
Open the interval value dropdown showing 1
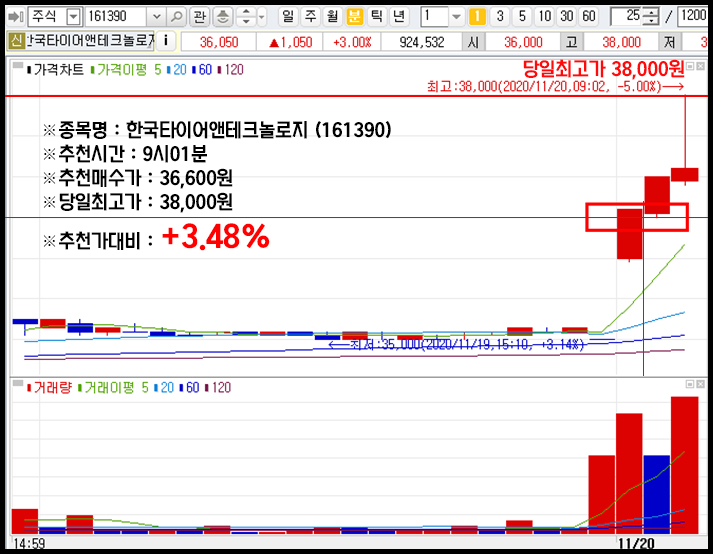click(456, 17)
